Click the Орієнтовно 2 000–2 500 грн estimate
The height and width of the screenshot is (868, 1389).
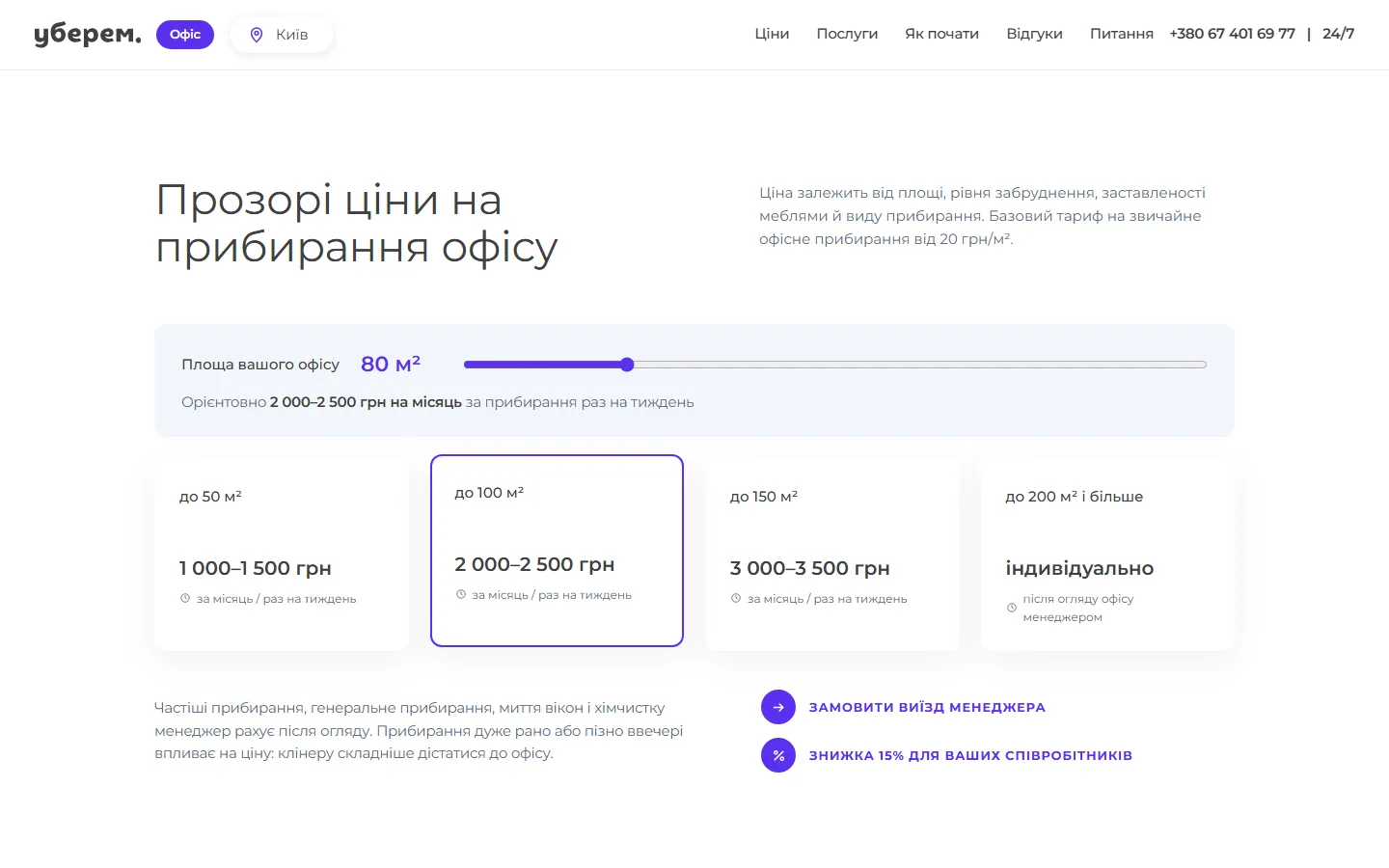(438, 402)
